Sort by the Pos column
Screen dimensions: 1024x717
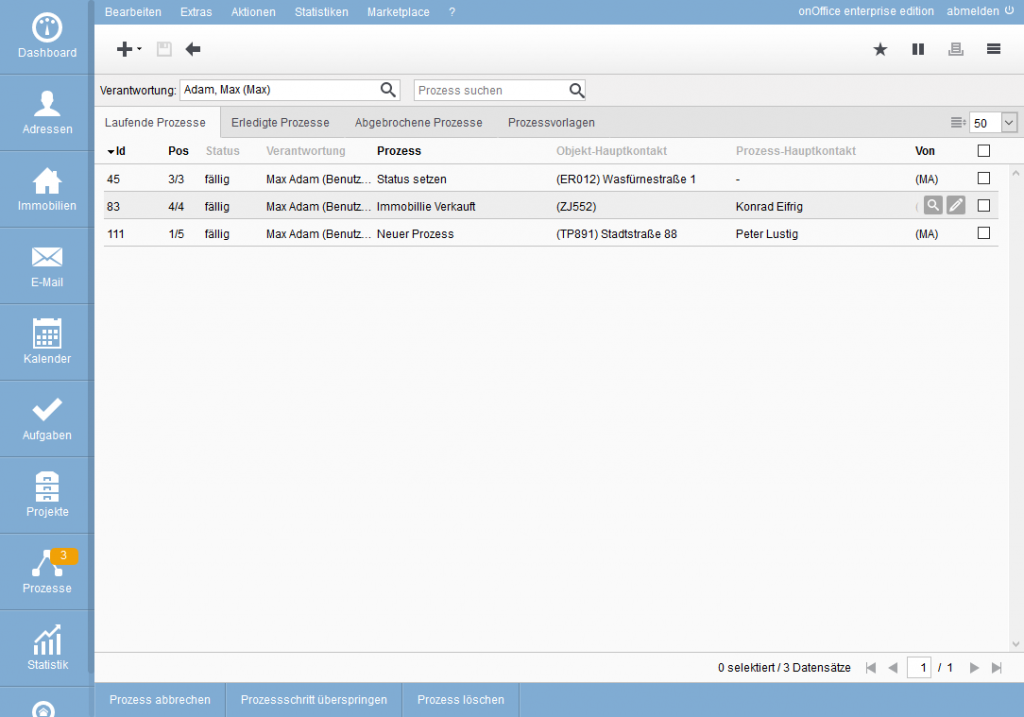tap(178, 151)
